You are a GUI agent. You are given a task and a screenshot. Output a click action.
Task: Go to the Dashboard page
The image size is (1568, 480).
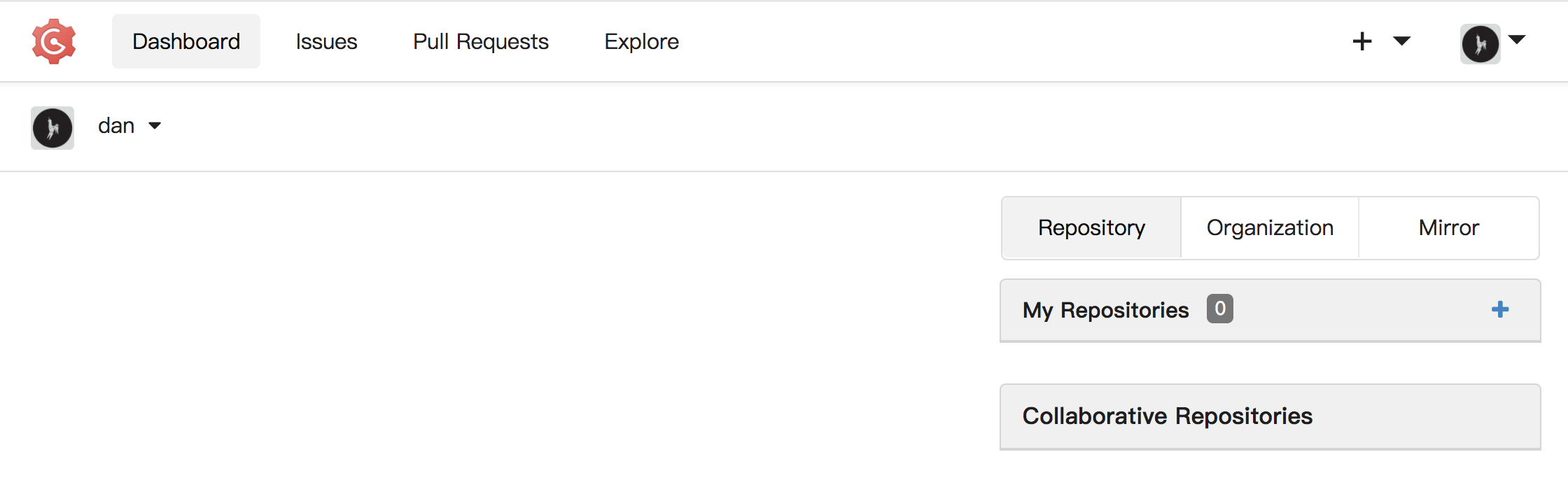[186, 41]
